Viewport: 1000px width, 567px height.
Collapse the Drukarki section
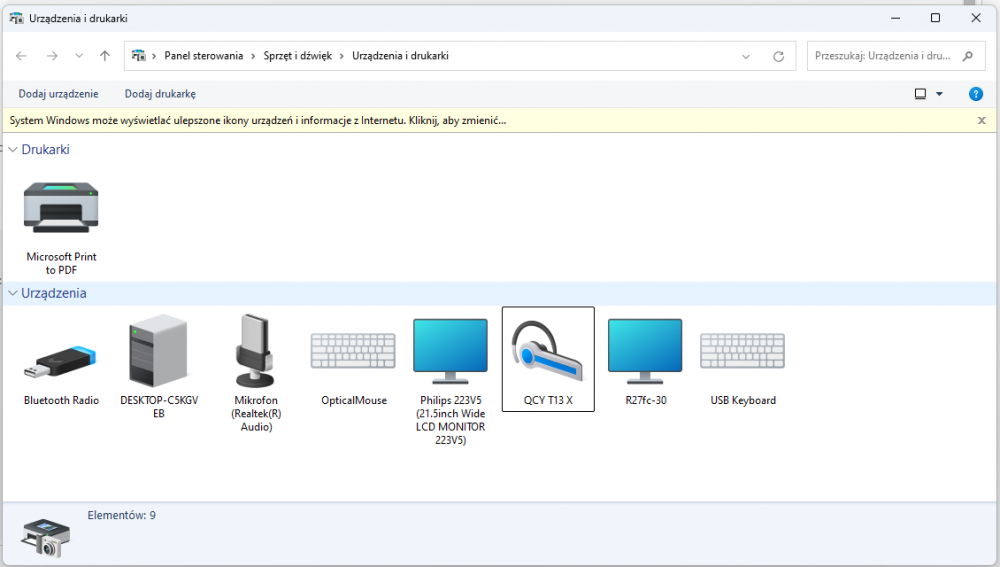point(13,150)
